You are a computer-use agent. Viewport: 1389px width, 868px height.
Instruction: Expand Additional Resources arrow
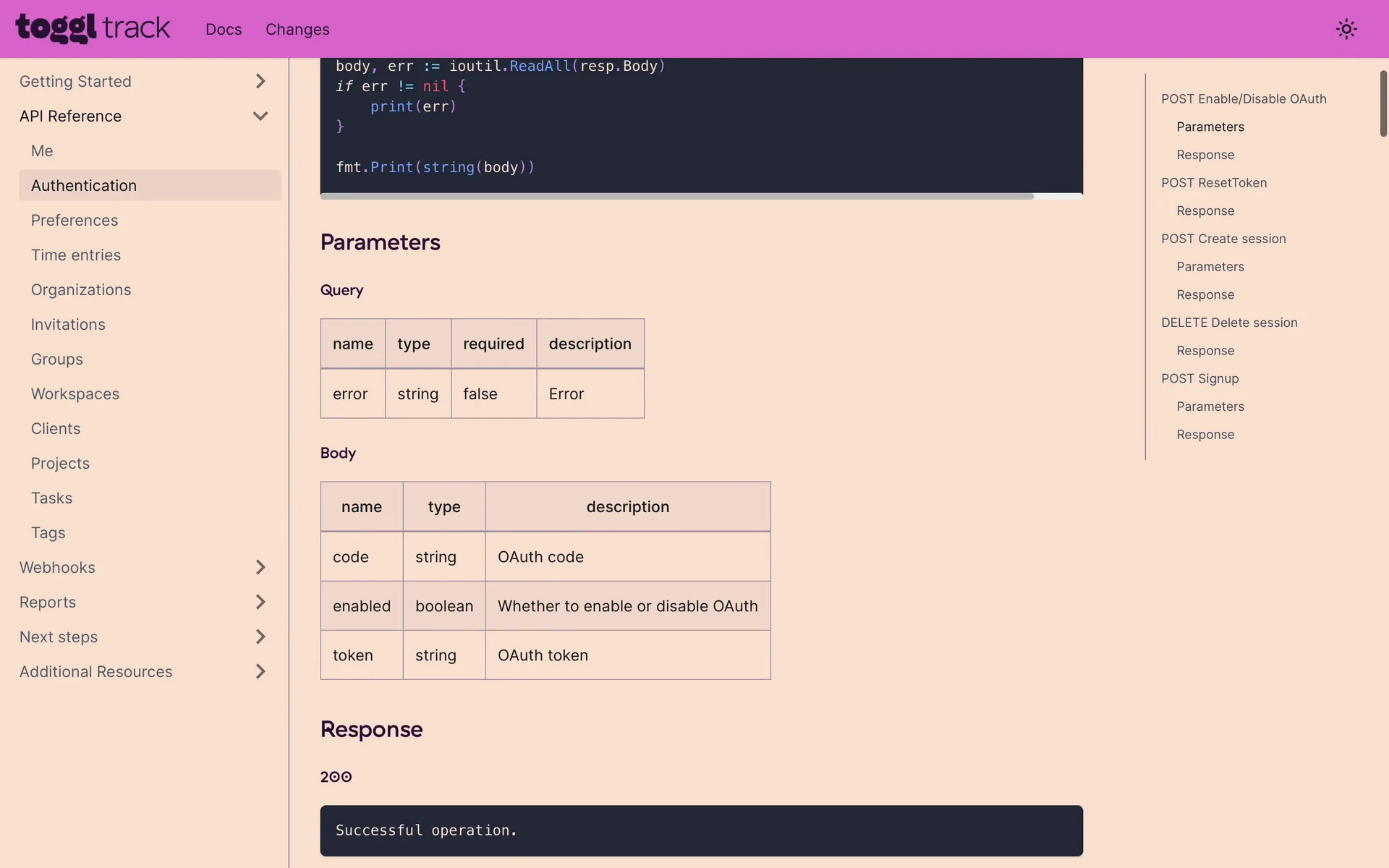260,671
